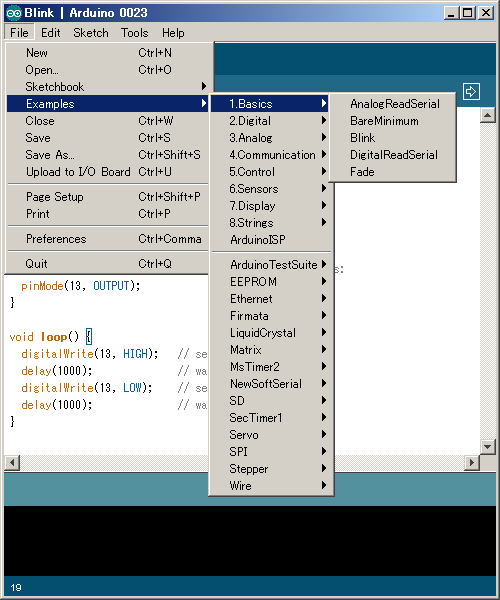
Task: Open the ArduinoISP example
Action: pos(271,240)
